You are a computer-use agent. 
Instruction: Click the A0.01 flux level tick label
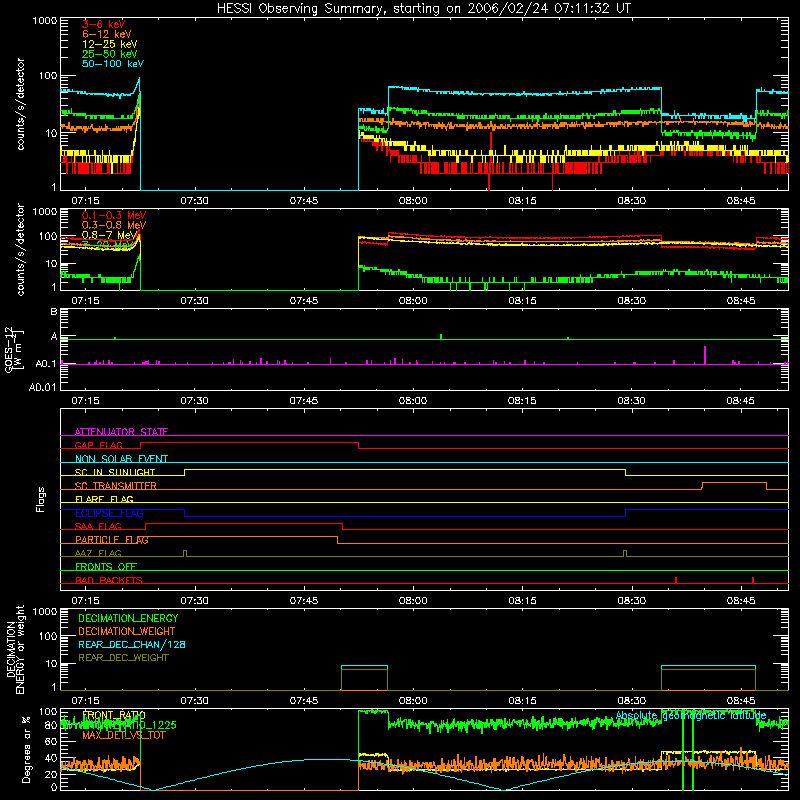click(x=43, y=388)
